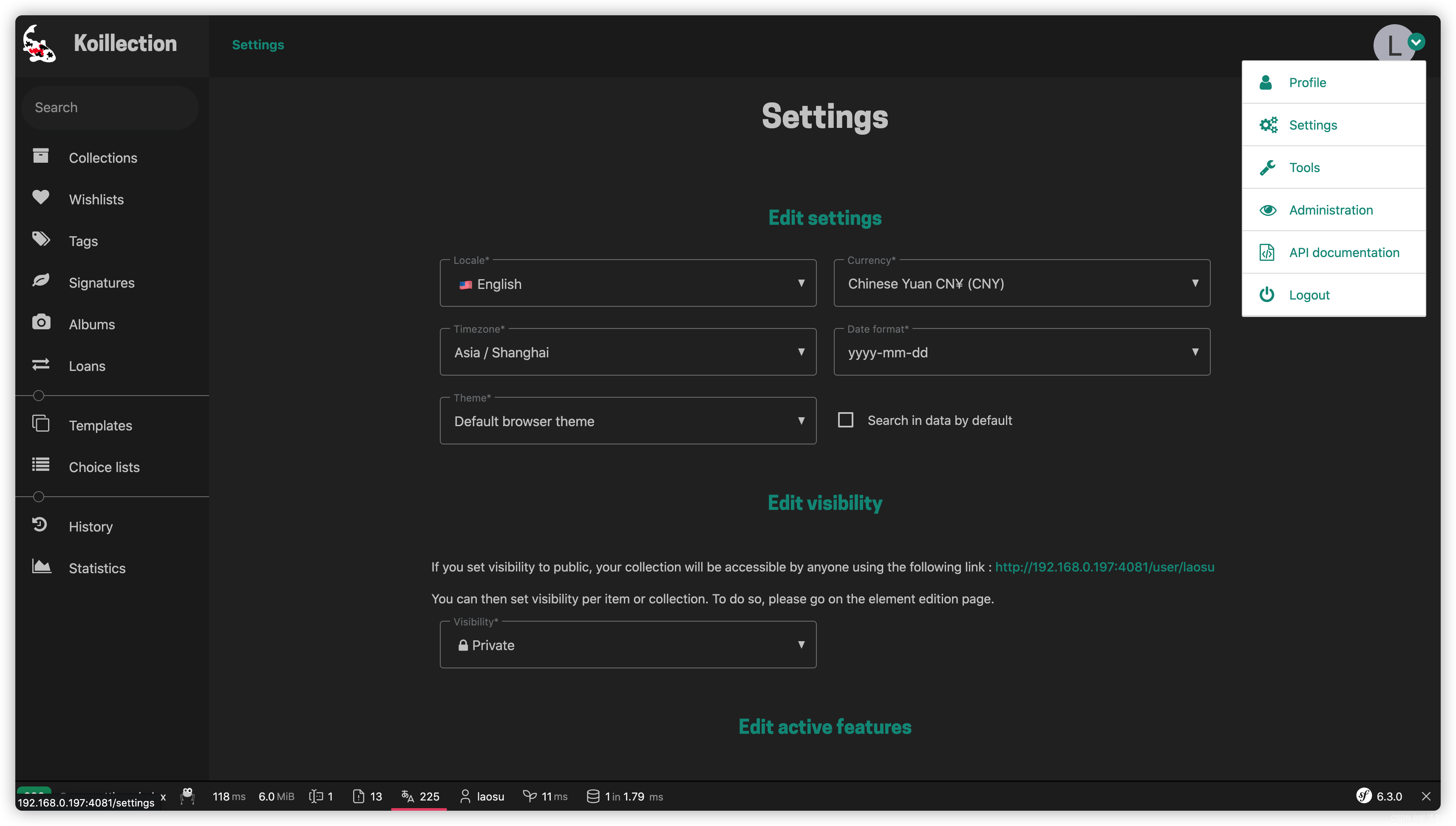
Task: Click the Koillection title text
Action: click(125, 44)
